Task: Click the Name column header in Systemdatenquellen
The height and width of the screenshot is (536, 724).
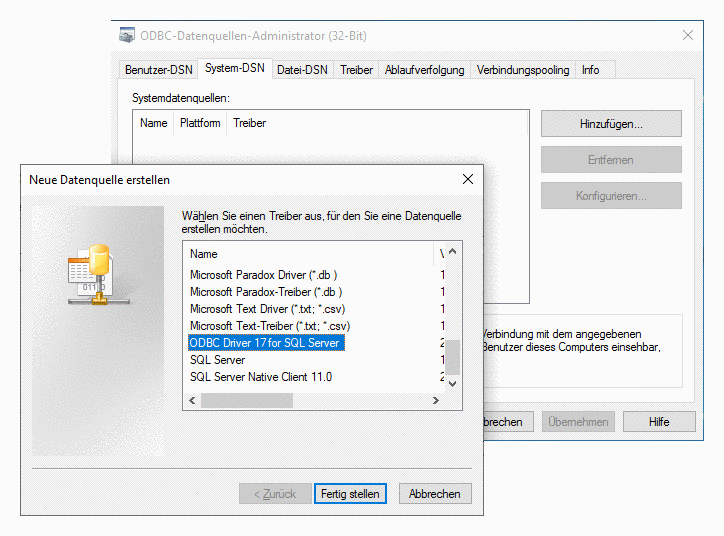Action: [153, 123]
